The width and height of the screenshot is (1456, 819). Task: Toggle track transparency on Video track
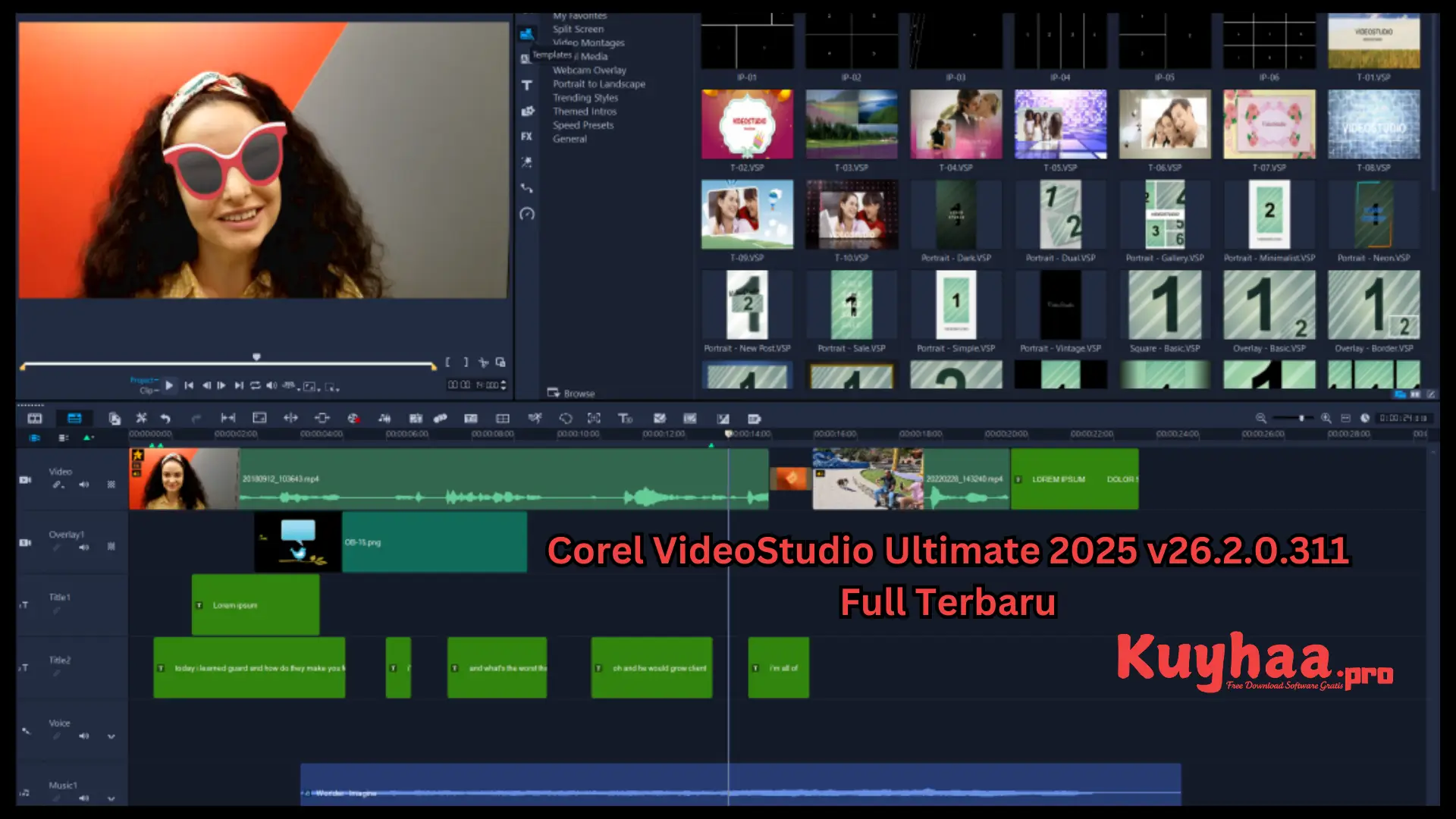point(111,485)
